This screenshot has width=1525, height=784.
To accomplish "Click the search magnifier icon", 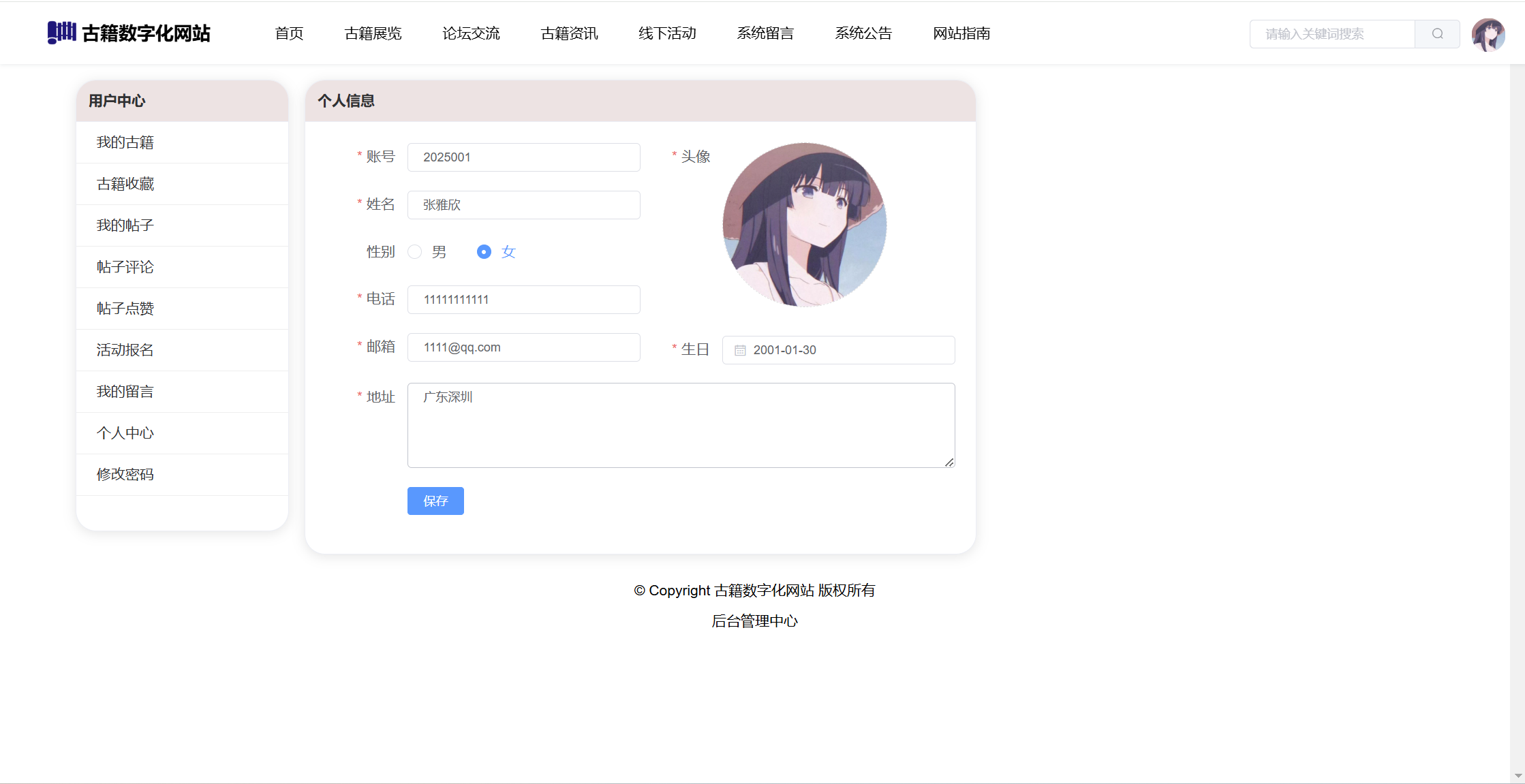I will click(x=1437, y=34).
